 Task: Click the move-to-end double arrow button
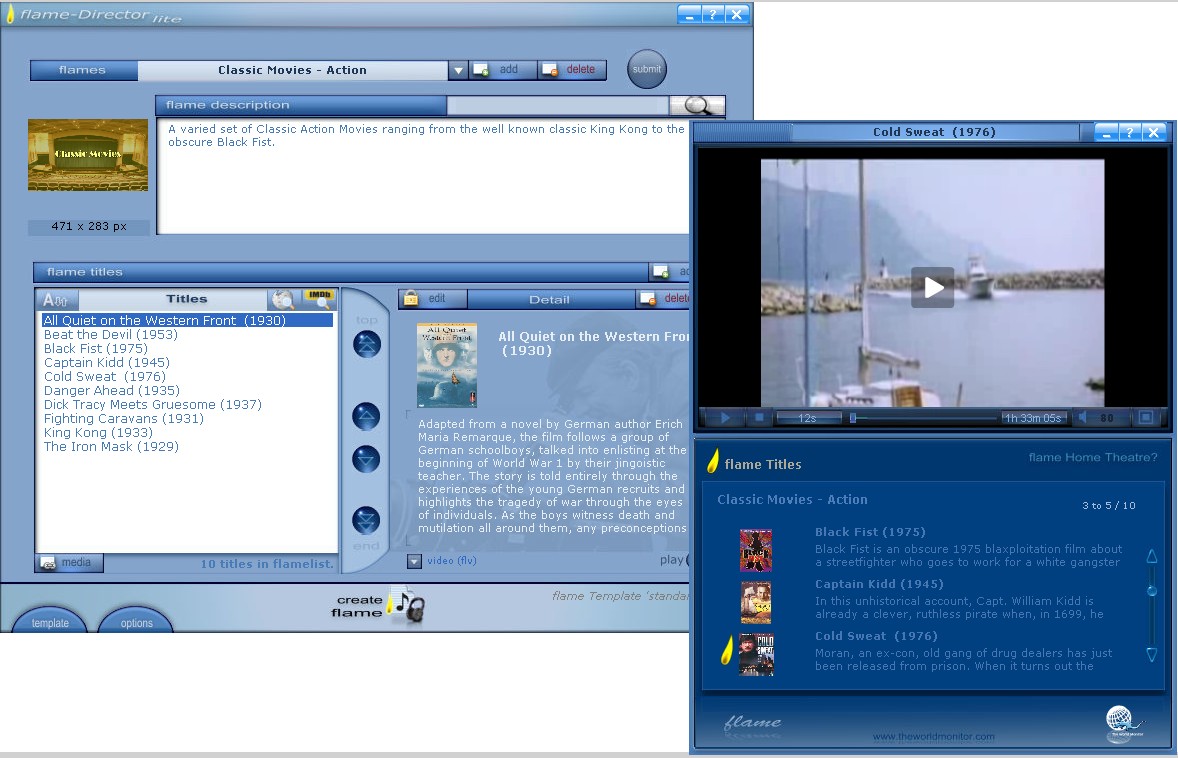[x=367, y=520]
